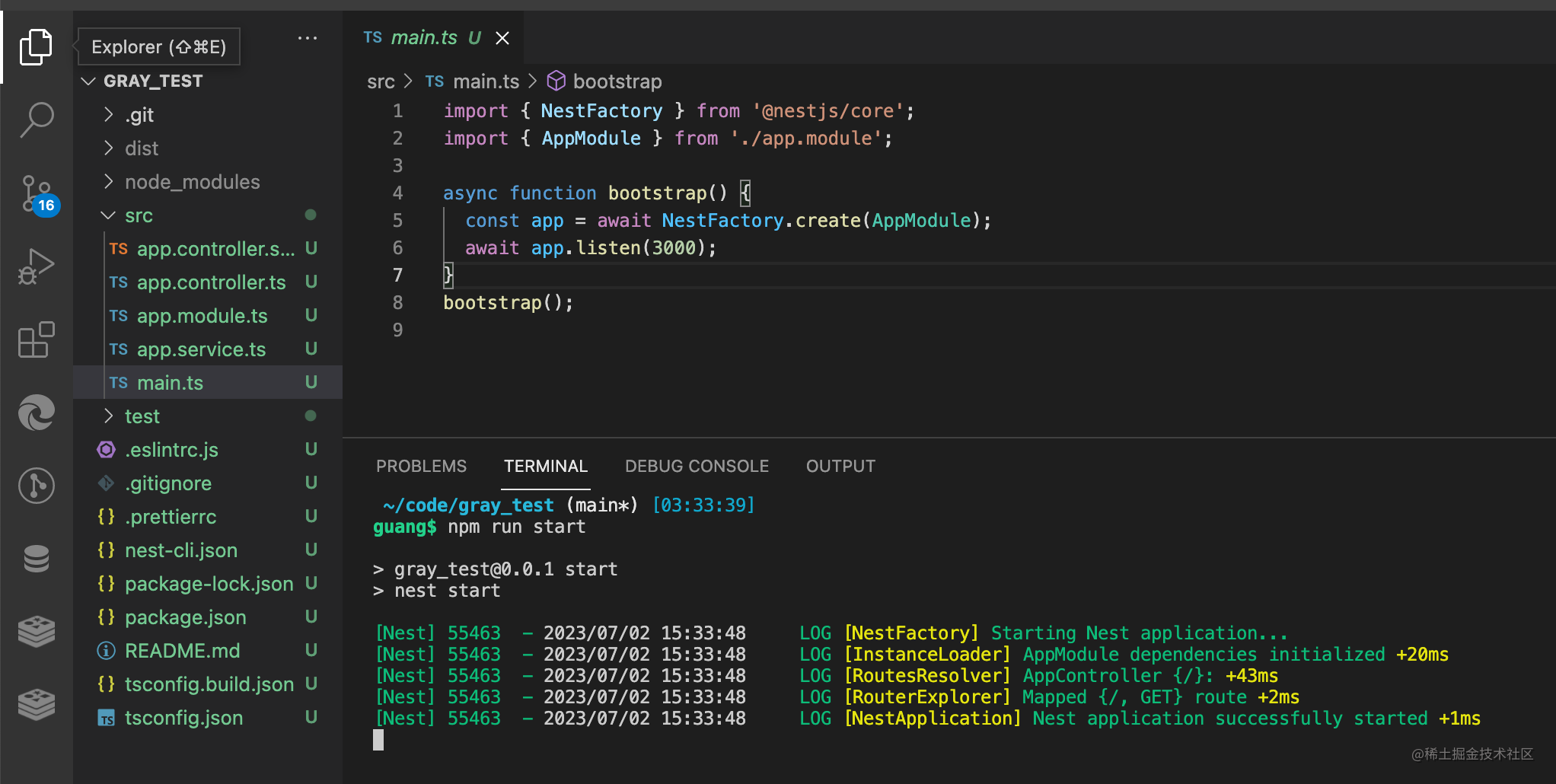Close the main.ts editor tab

click(x=502, y=38)
